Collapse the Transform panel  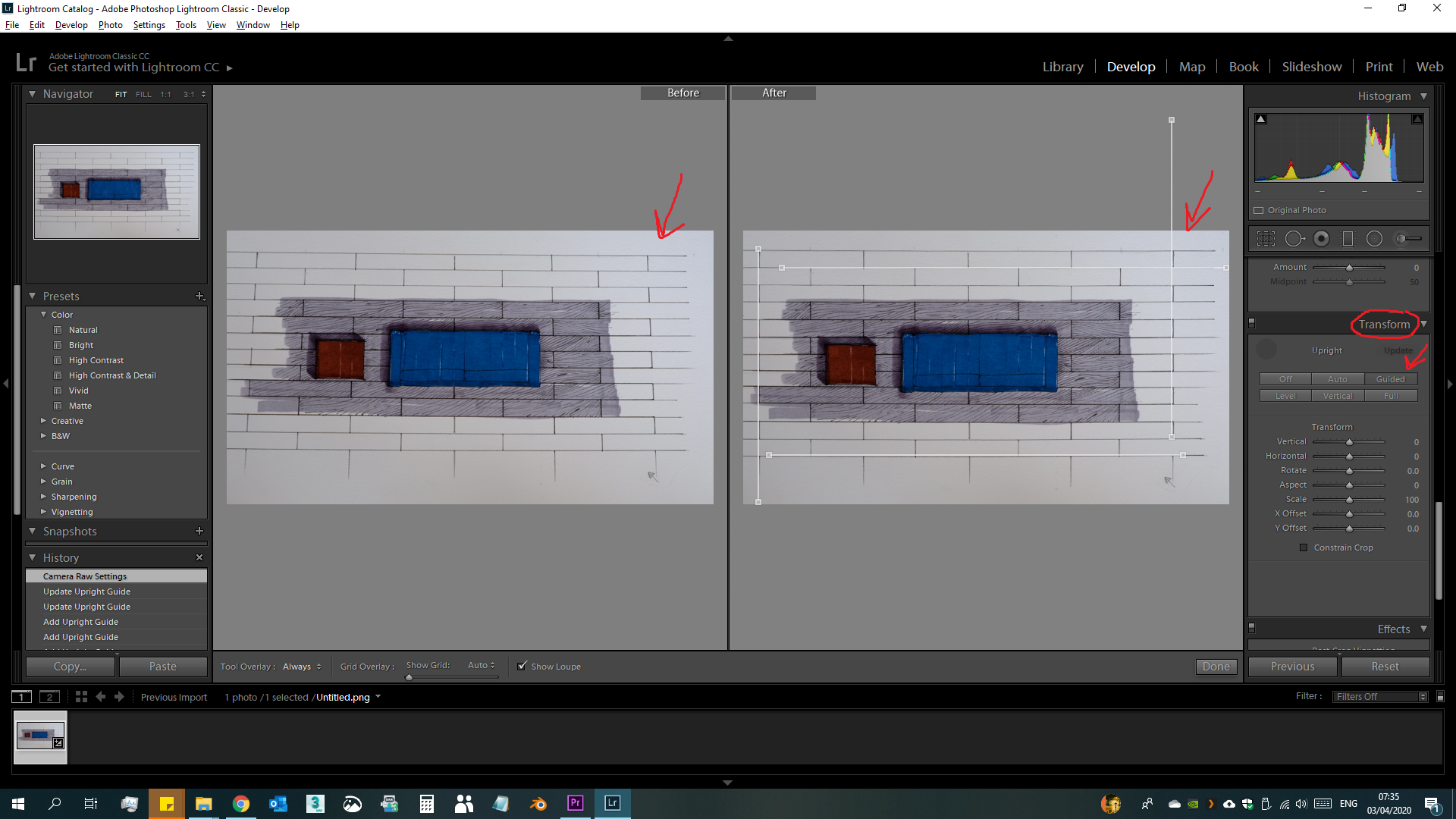pyautogui.click(x=1423, y=323)
